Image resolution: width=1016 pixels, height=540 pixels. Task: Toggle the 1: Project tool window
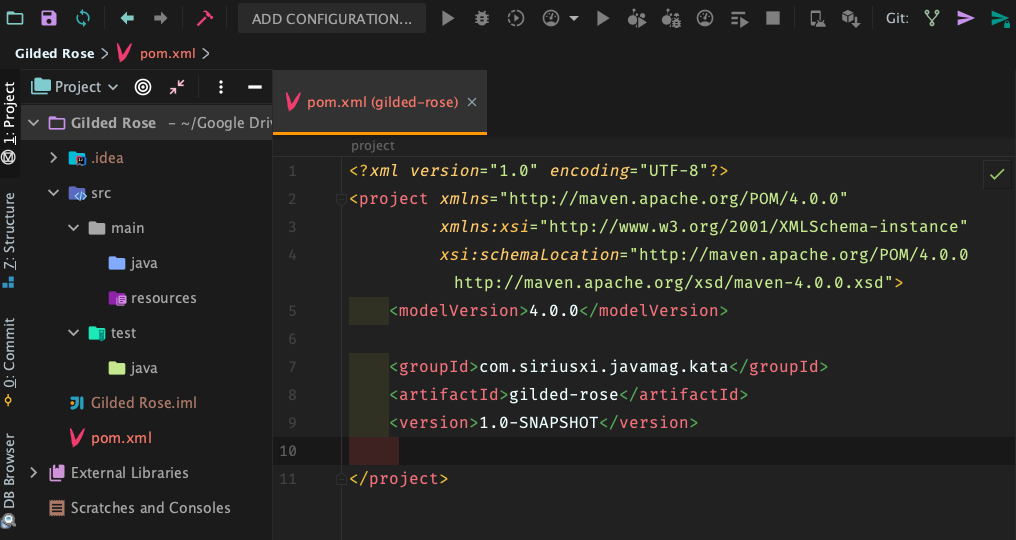click(x=9, y=121)
